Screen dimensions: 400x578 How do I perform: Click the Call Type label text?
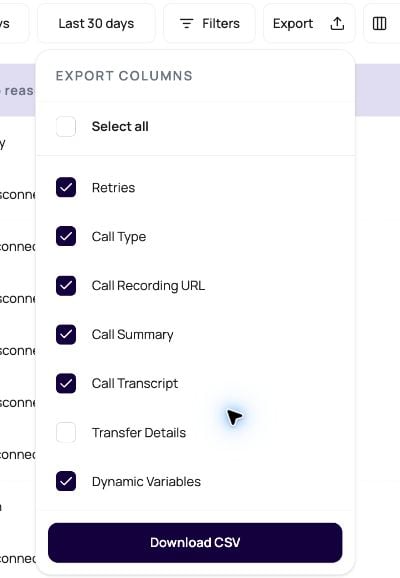point(119,237)
